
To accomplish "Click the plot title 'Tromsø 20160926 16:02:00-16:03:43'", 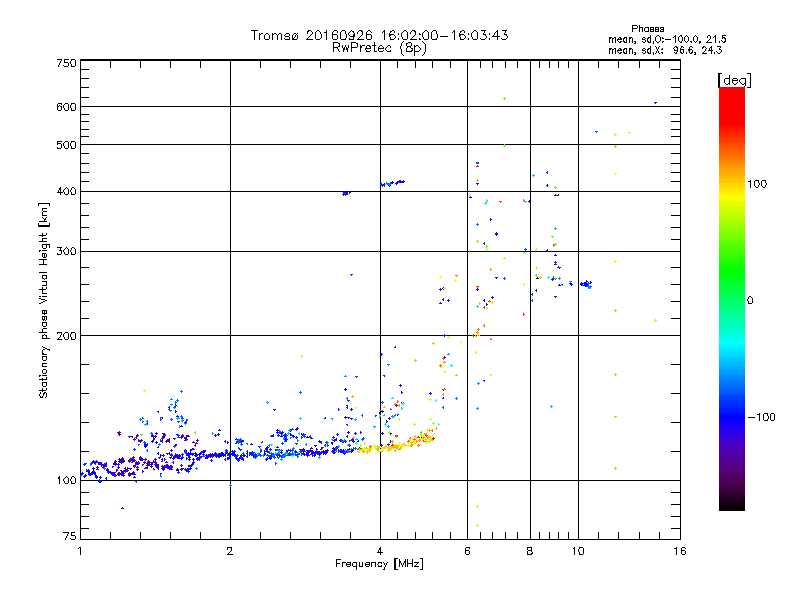I will [379, 35].
